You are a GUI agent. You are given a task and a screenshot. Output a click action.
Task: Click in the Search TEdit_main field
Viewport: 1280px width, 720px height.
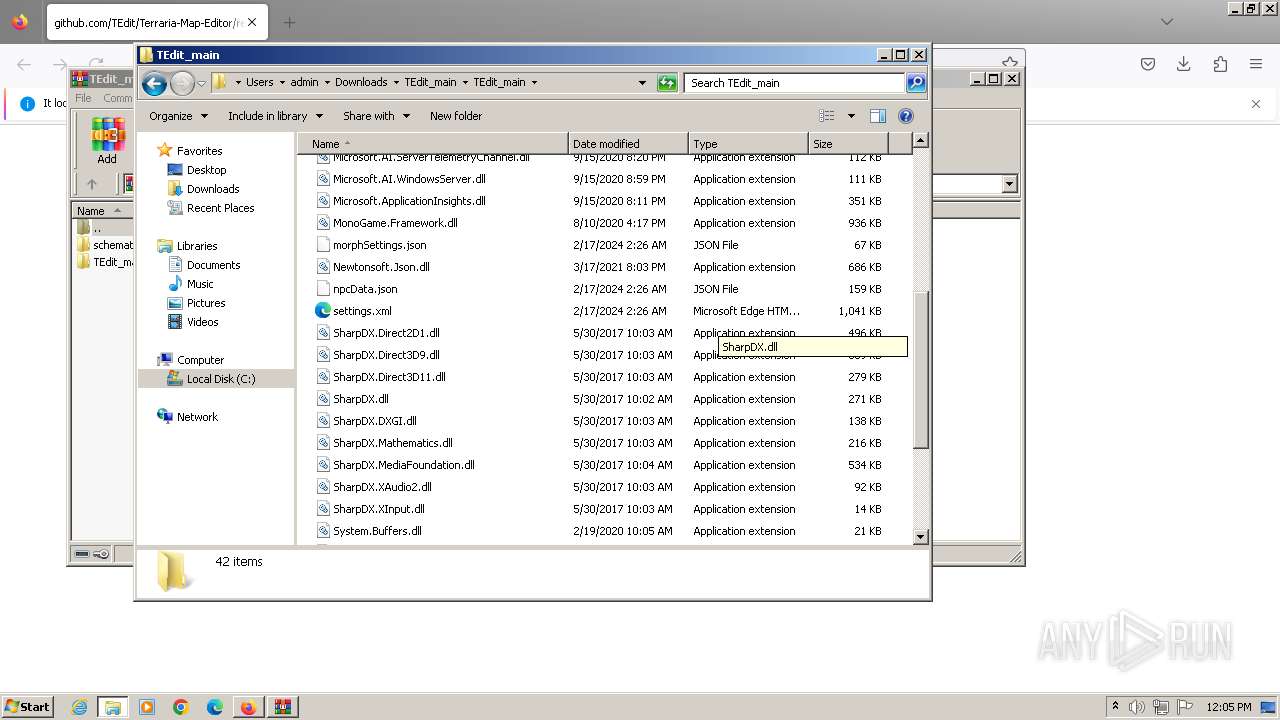pyautogui.click(x=795, y=83)
